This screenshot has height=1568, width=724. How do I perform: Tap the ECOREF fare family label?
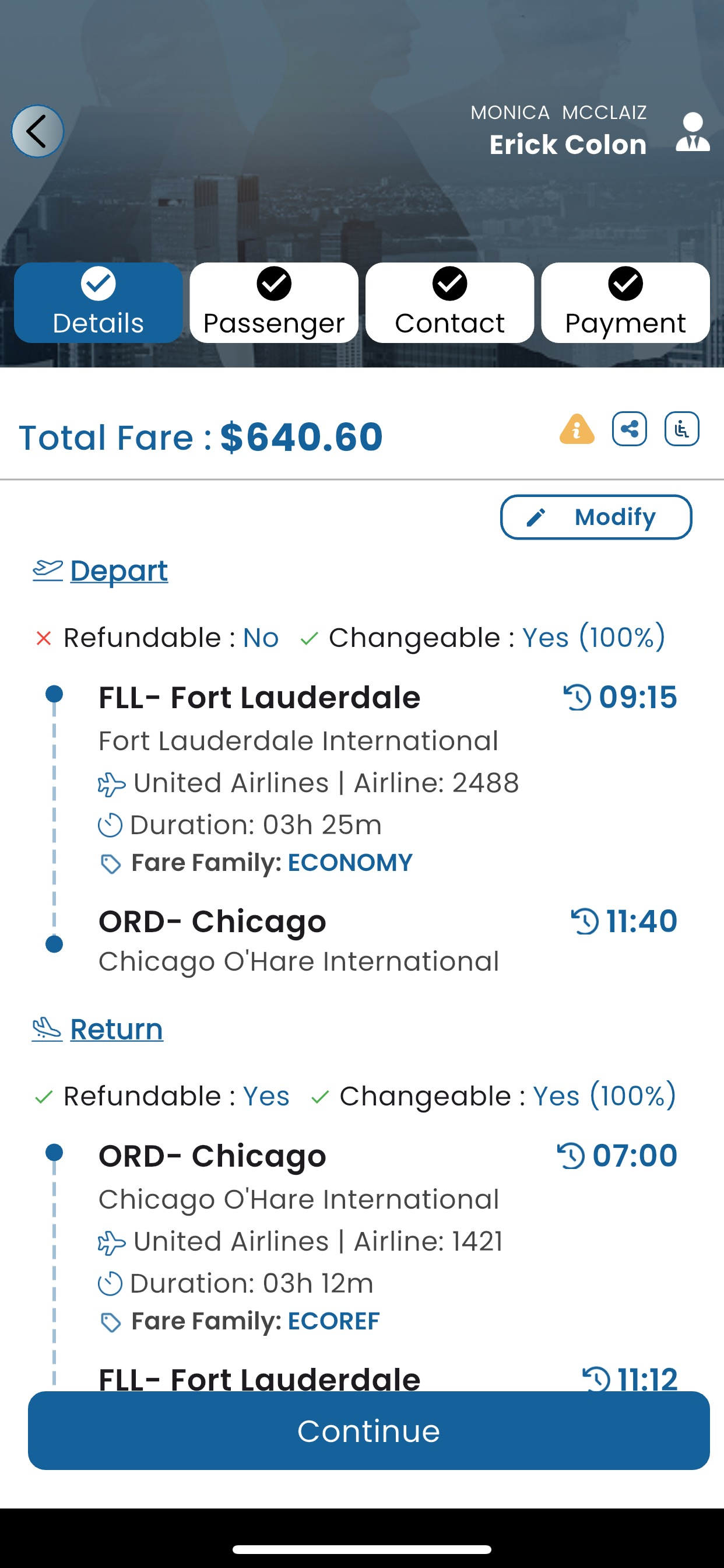(333, 1321)
